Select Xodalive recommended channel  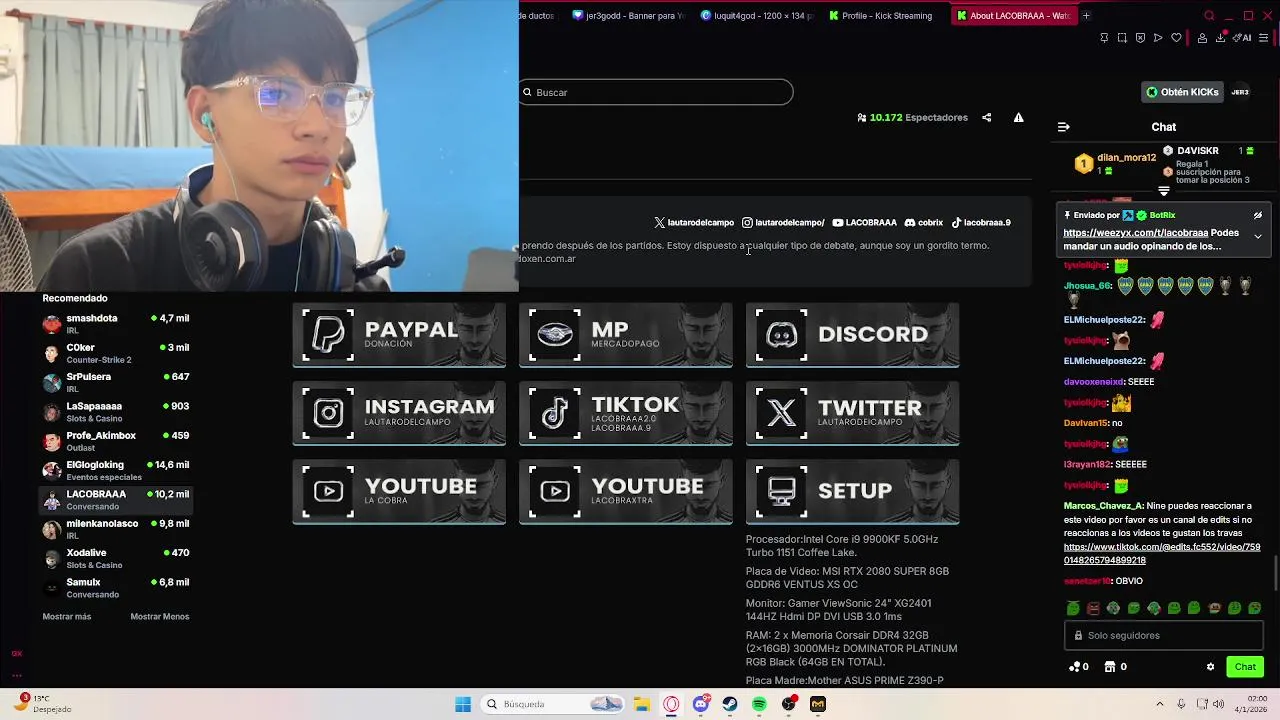click(x=116, y=558)
